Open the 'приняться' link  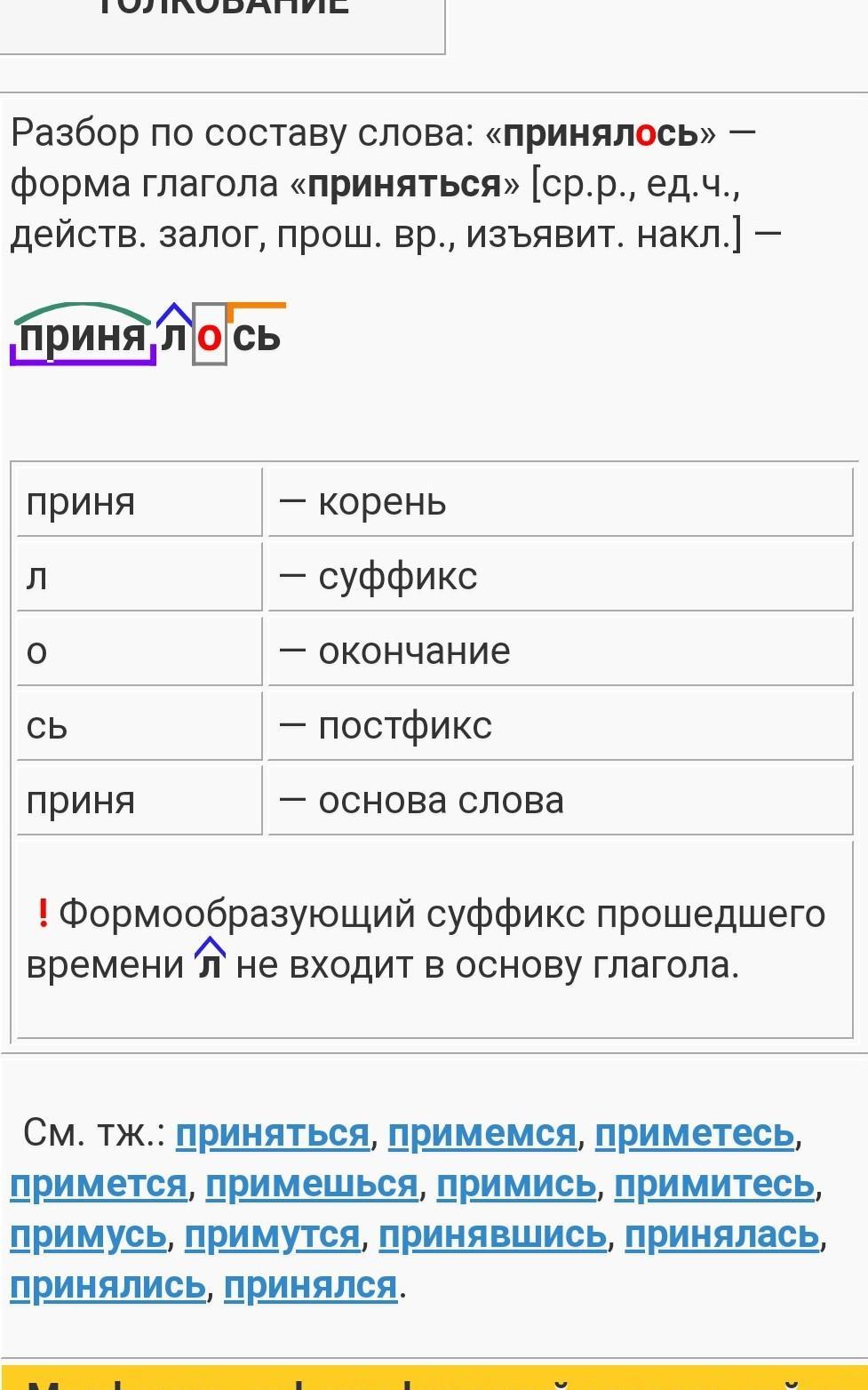[272, 1133]
